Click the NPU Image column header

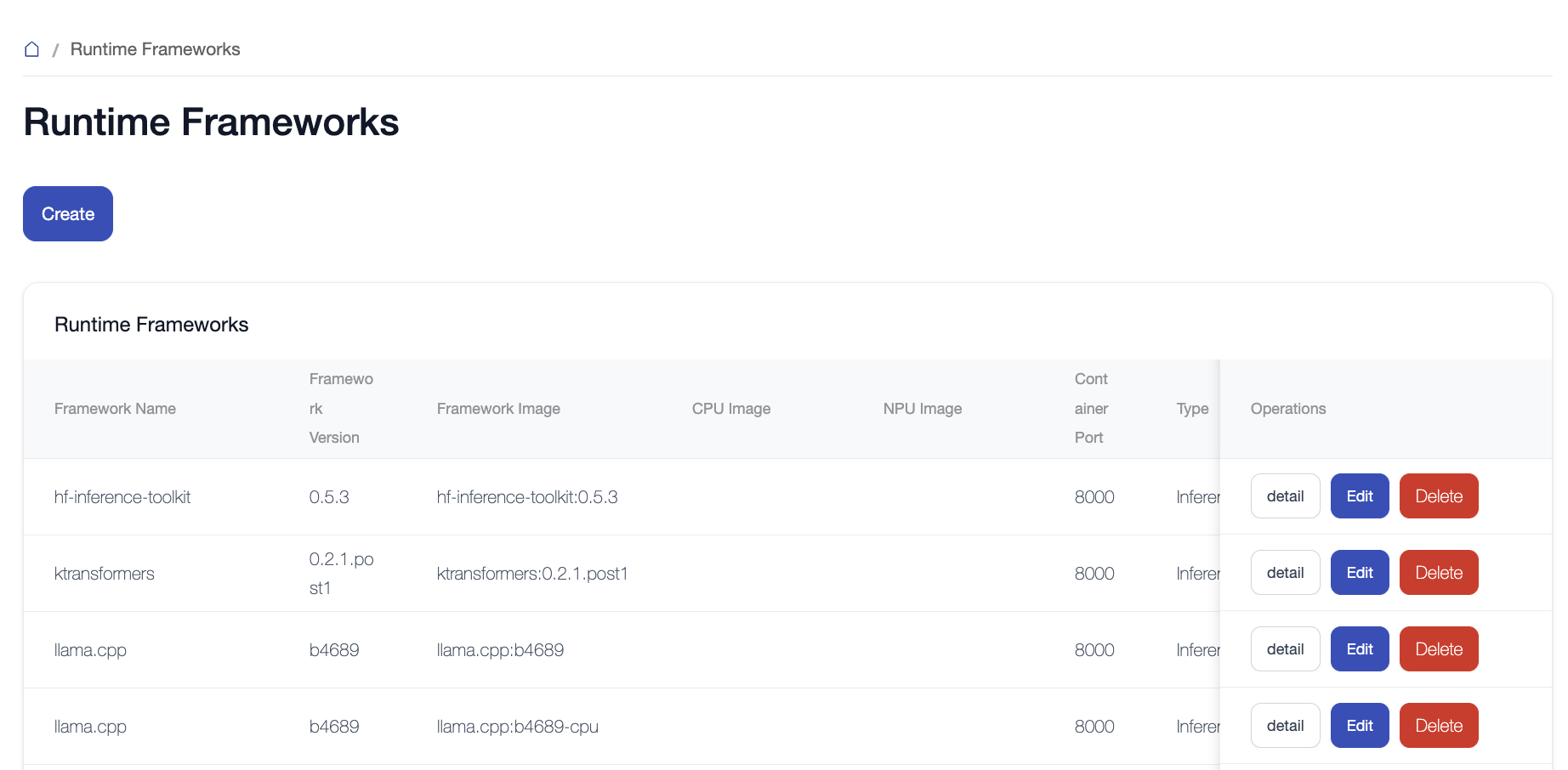coord(922,409)
